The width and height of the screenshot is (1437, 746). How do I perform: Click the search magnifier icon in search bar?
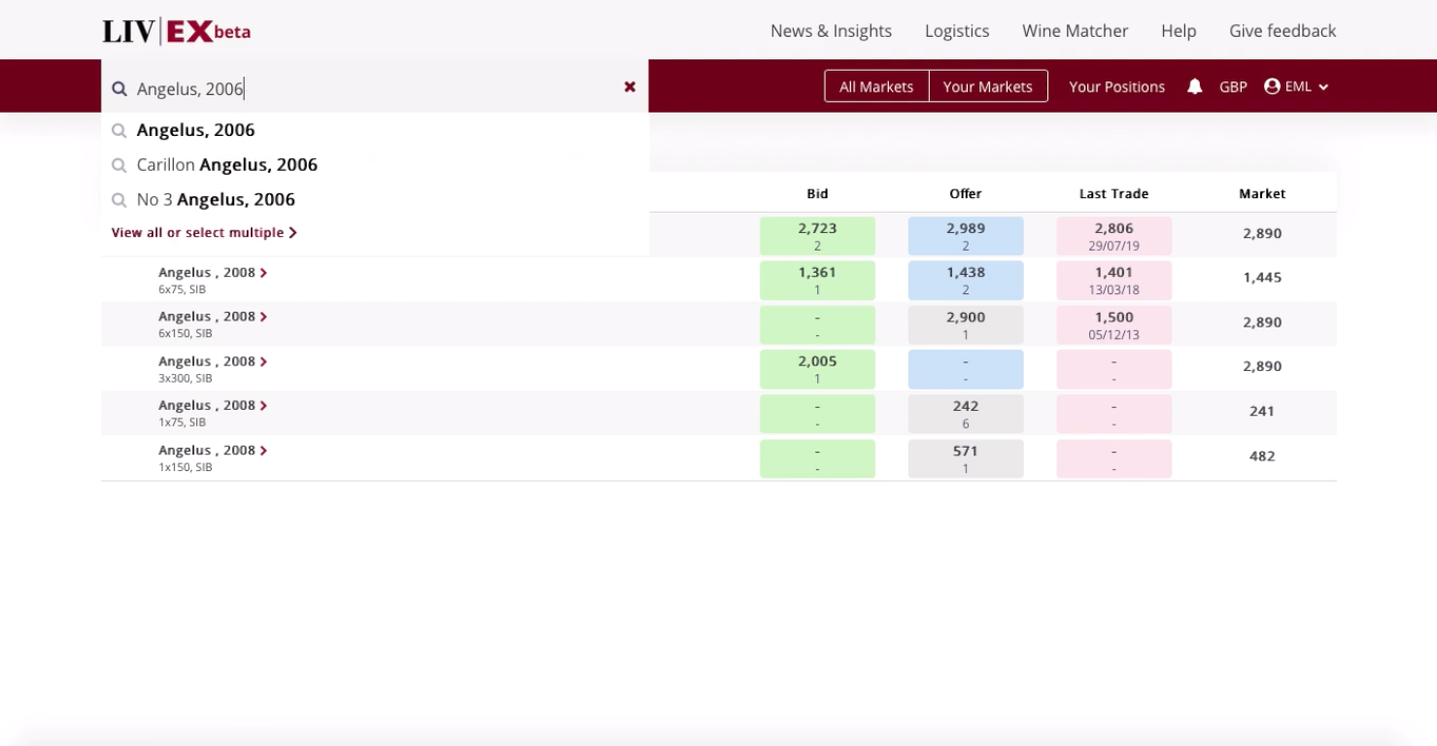coord(119,89)
